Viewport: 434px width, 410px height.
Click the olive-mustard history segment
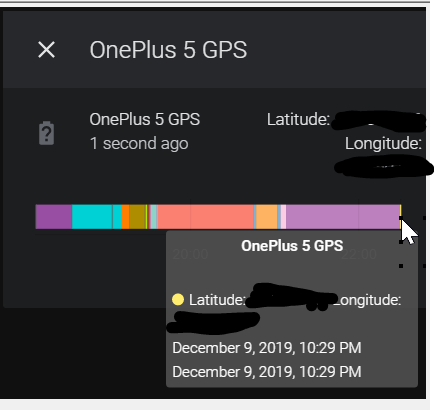click(x=137, y=217)
